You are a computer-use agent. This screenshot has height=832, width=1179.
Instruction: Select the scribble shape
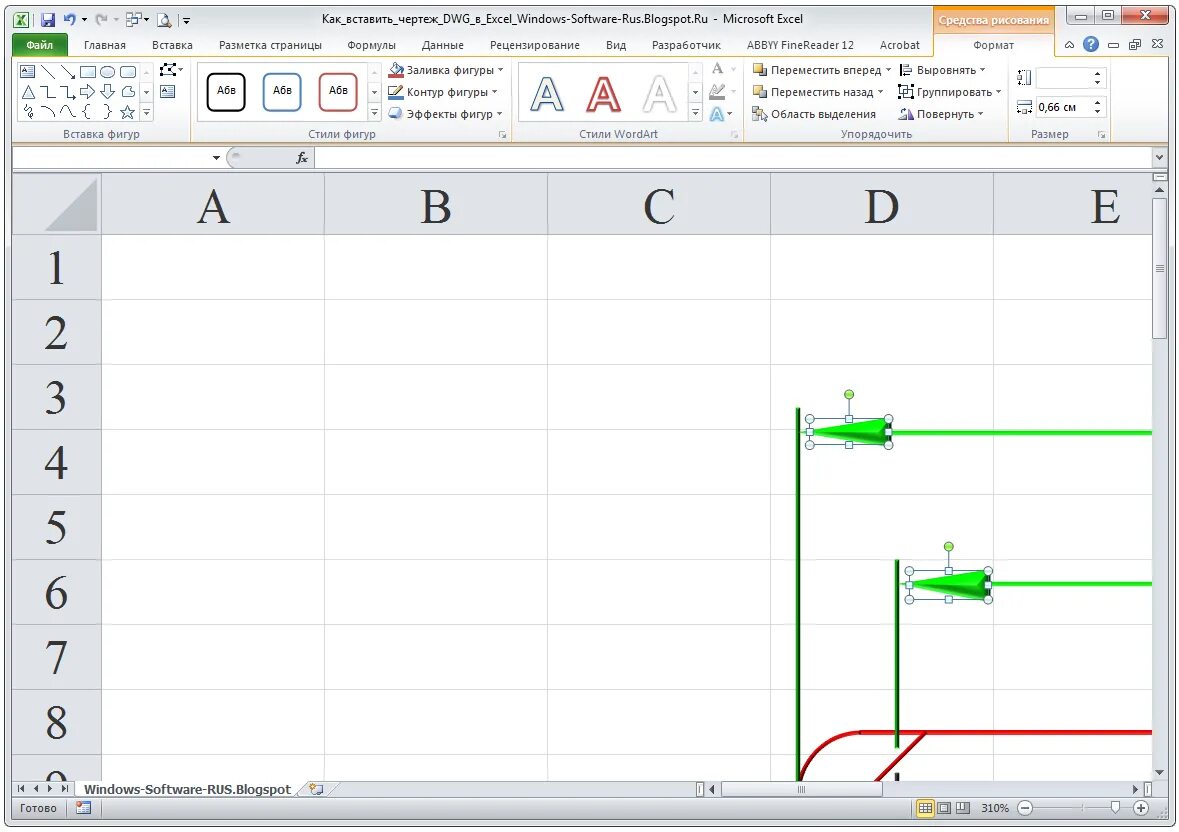tap(28, 112)
